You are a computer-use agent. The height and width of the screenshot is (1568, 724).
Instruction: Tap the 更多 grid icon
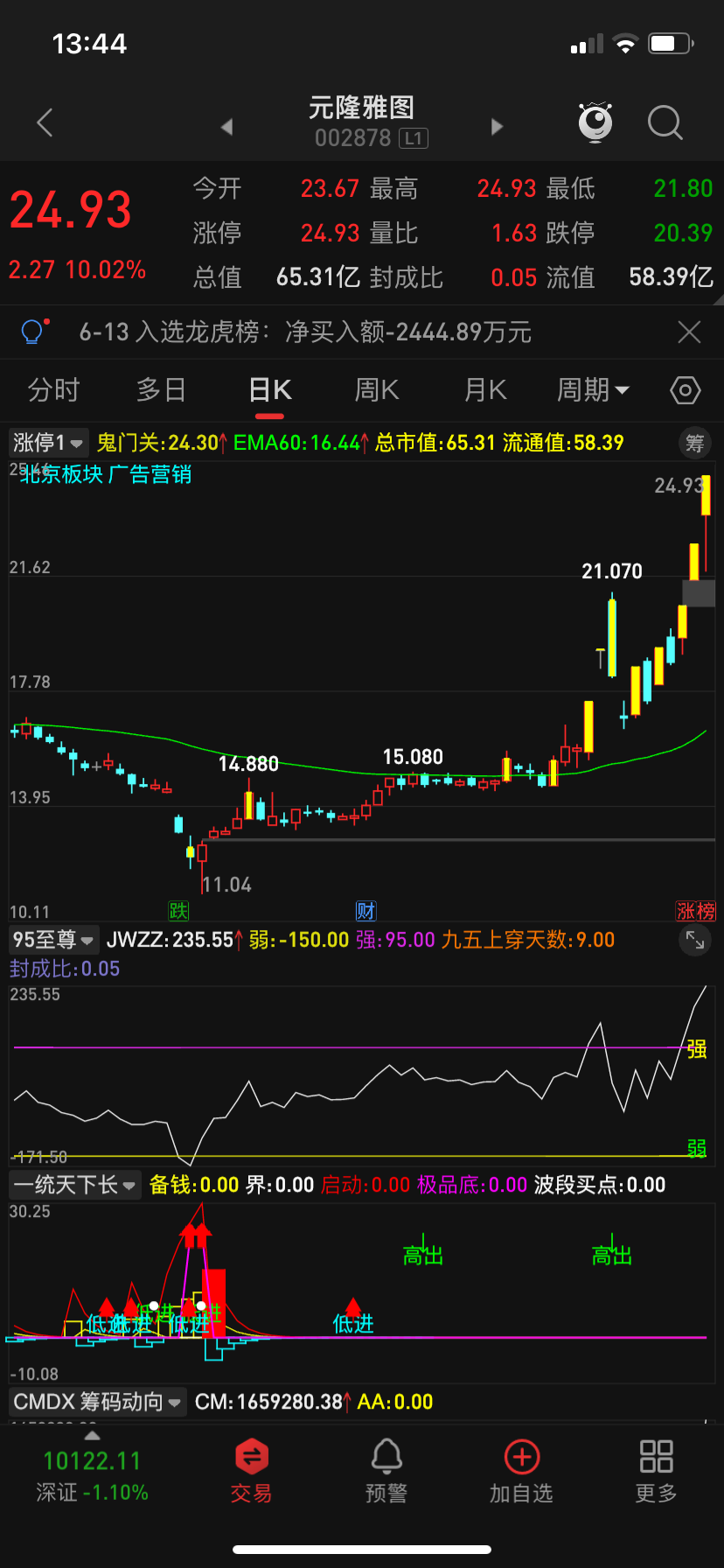(x=656, y=1472)
